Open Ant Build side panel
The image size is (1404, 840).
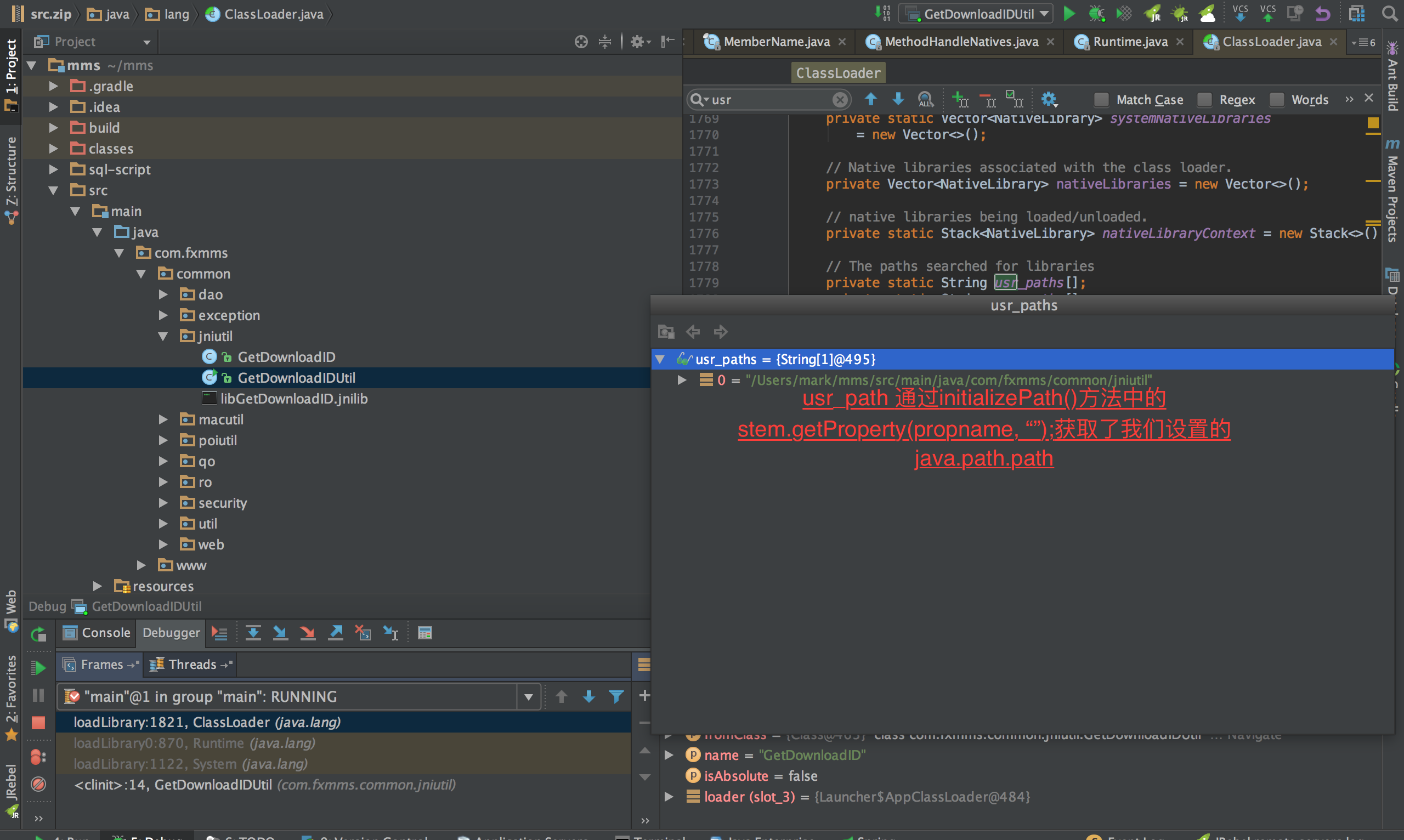pos(1392,76)
